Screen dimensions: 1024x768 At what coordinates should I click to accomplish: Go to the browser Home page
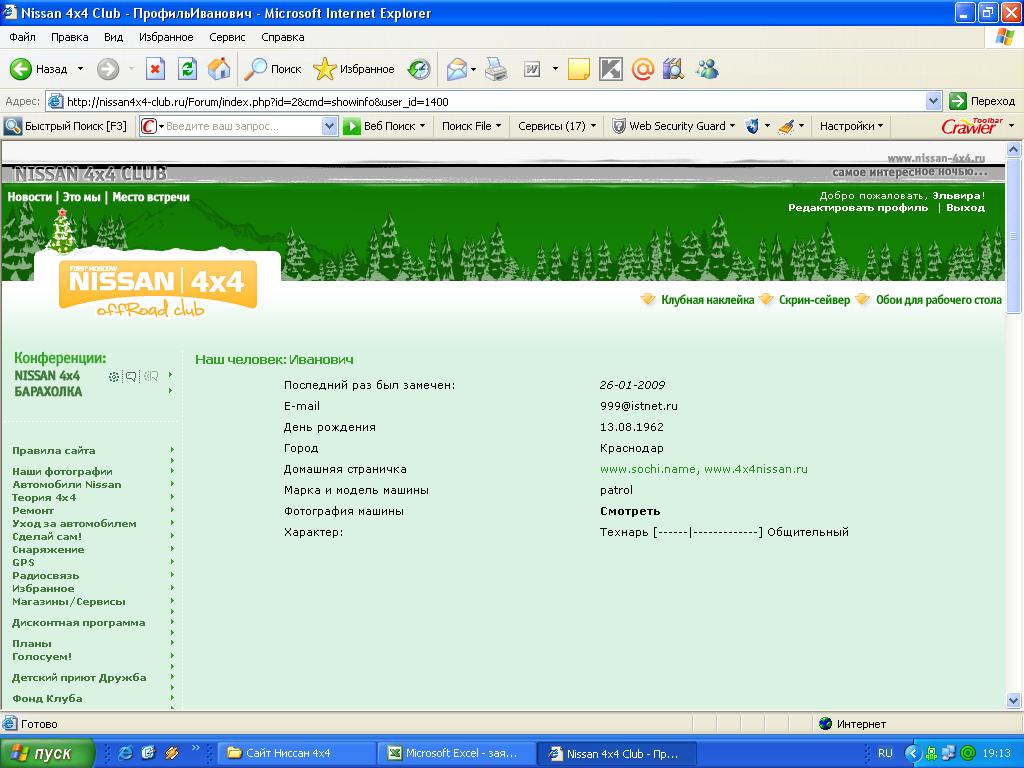pos(219,69)
